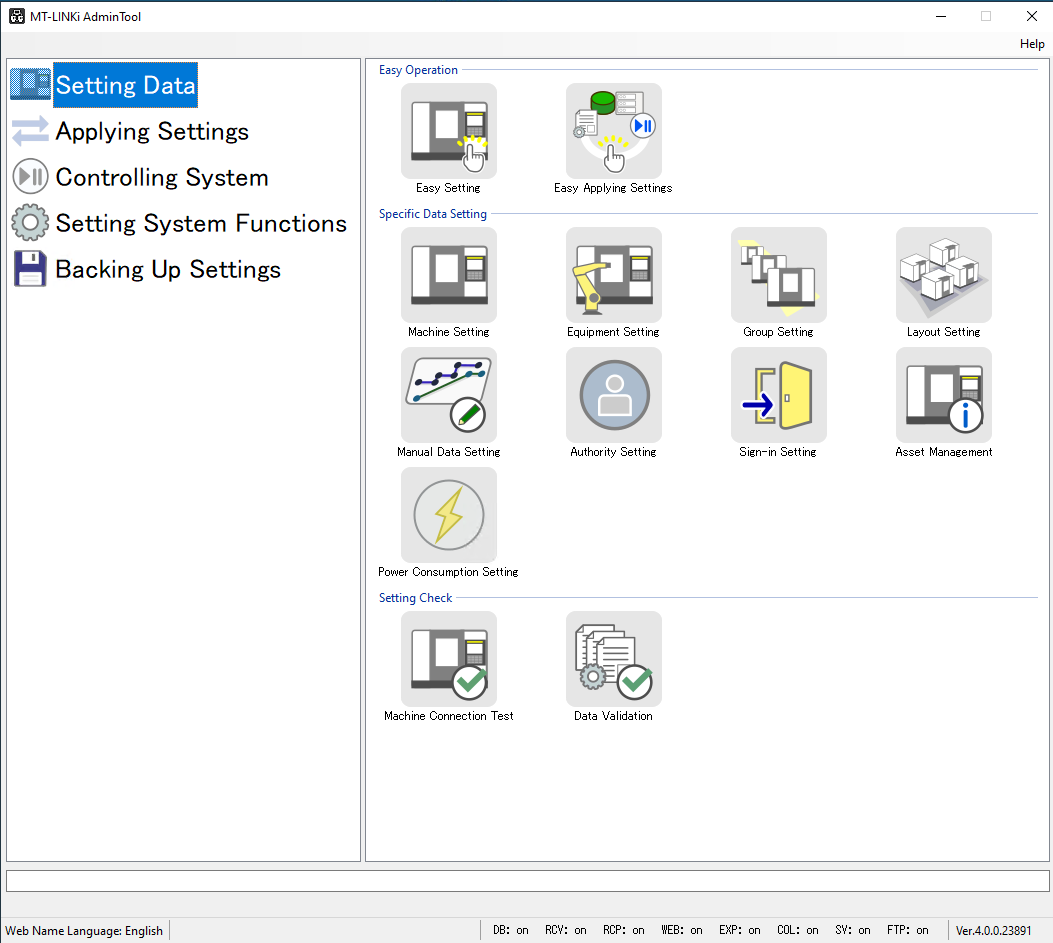This screenshot has width=1053, height=943.
Task: Click the Specific Data Setting section heading
Action: point(432,214)
